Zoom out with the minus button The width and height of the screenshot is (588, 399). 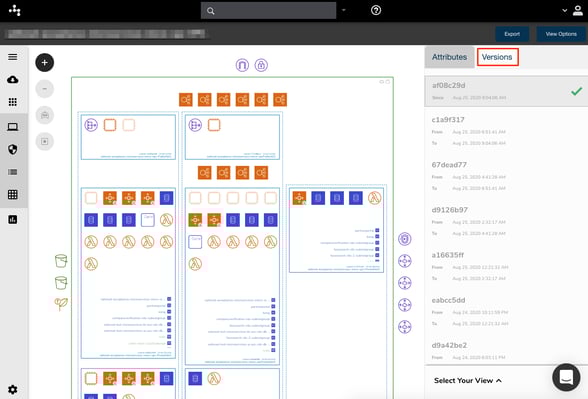[x=45, y=89]
